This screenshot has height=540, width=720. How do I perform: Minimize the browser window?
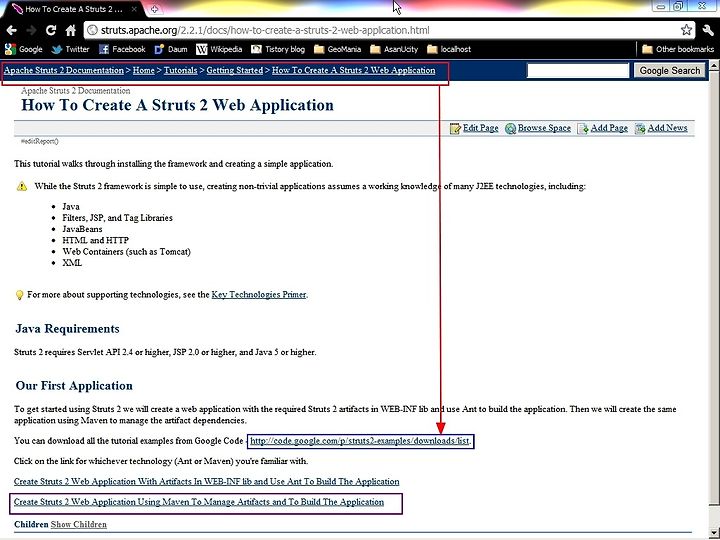tap(661, 6)
